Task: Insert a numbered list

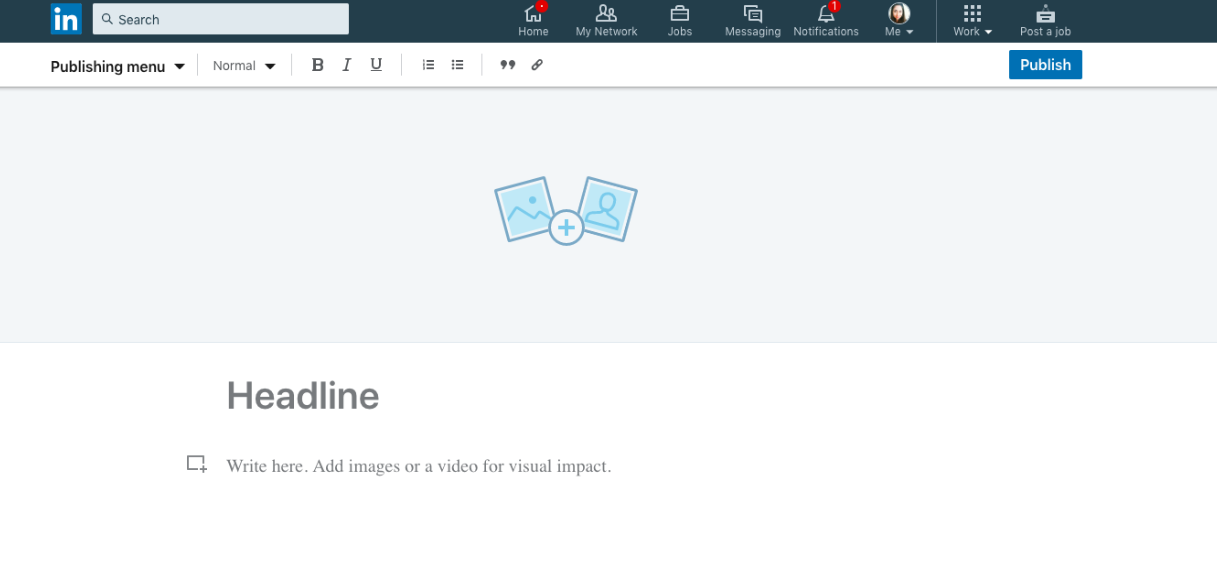Action: (428, 65)
